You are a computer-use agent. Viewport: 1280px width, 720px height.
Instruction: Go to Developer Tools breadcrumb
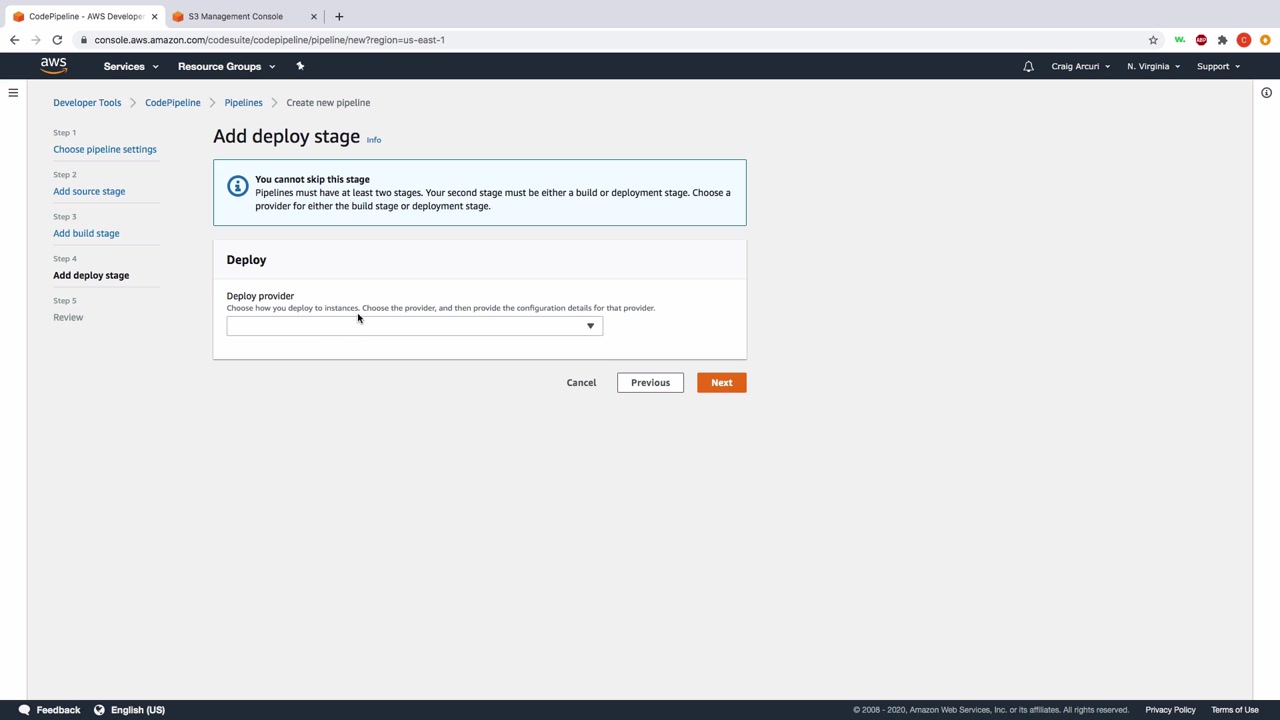click(87, 102)
